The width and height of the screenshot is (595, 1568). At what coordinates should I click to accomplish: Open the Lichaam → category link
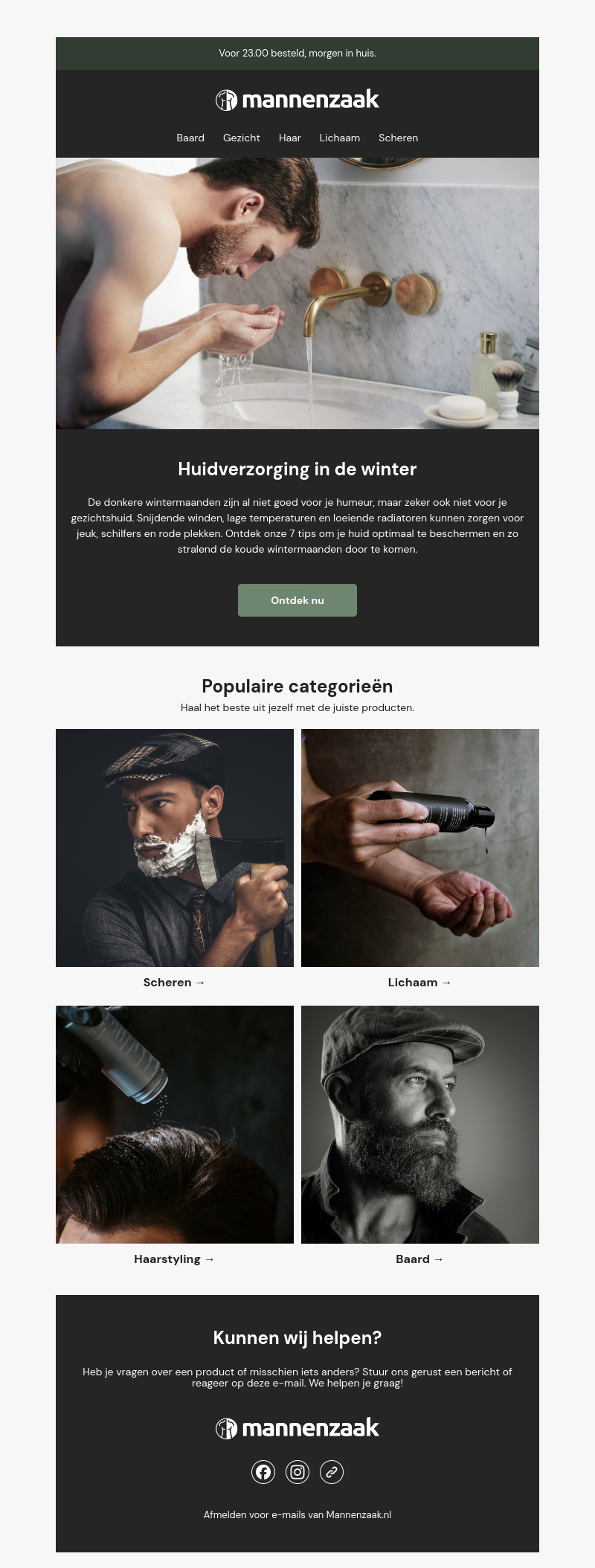coord(420,982)
